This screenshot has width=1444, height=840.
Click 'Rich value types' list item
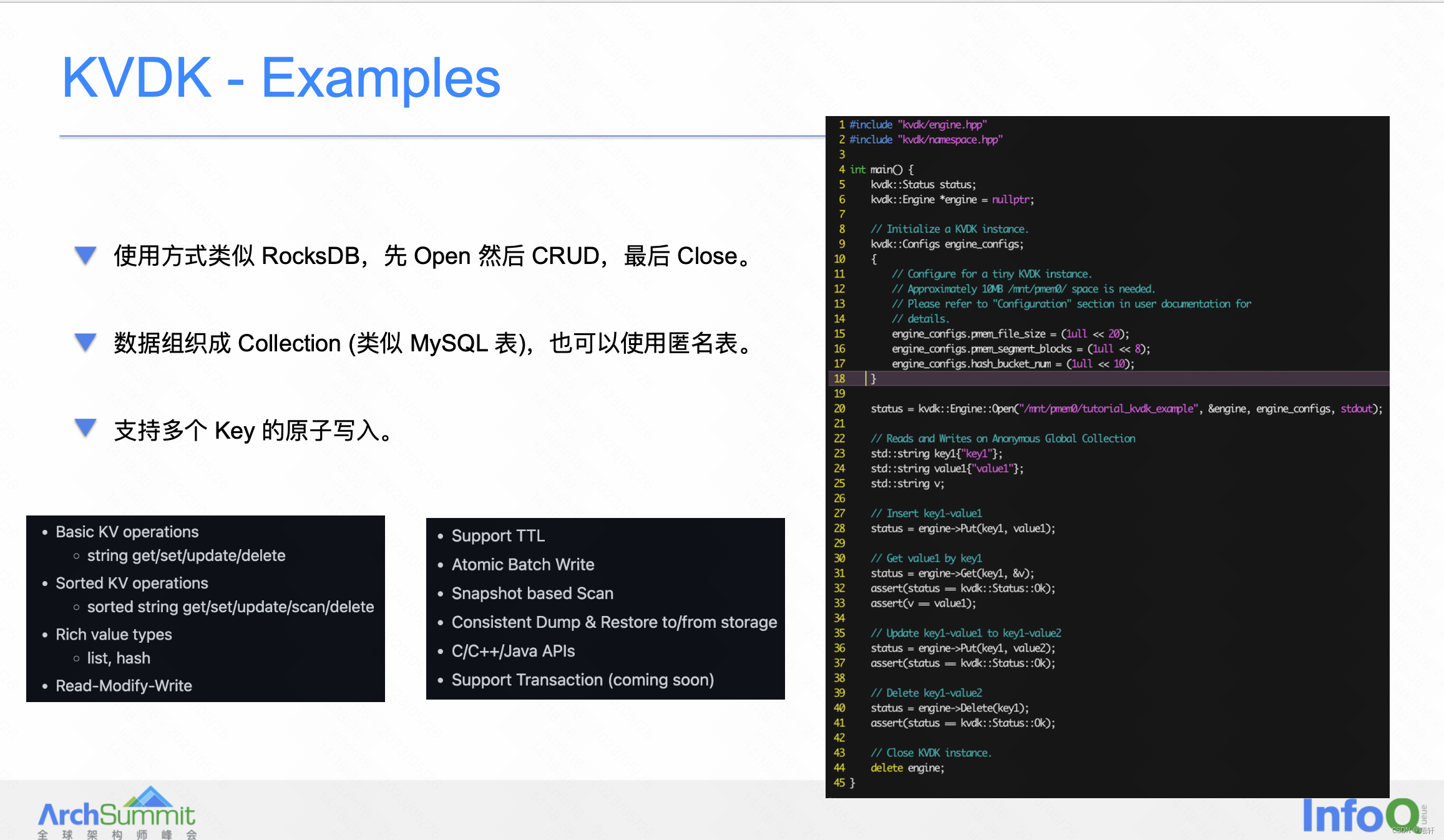114,634
